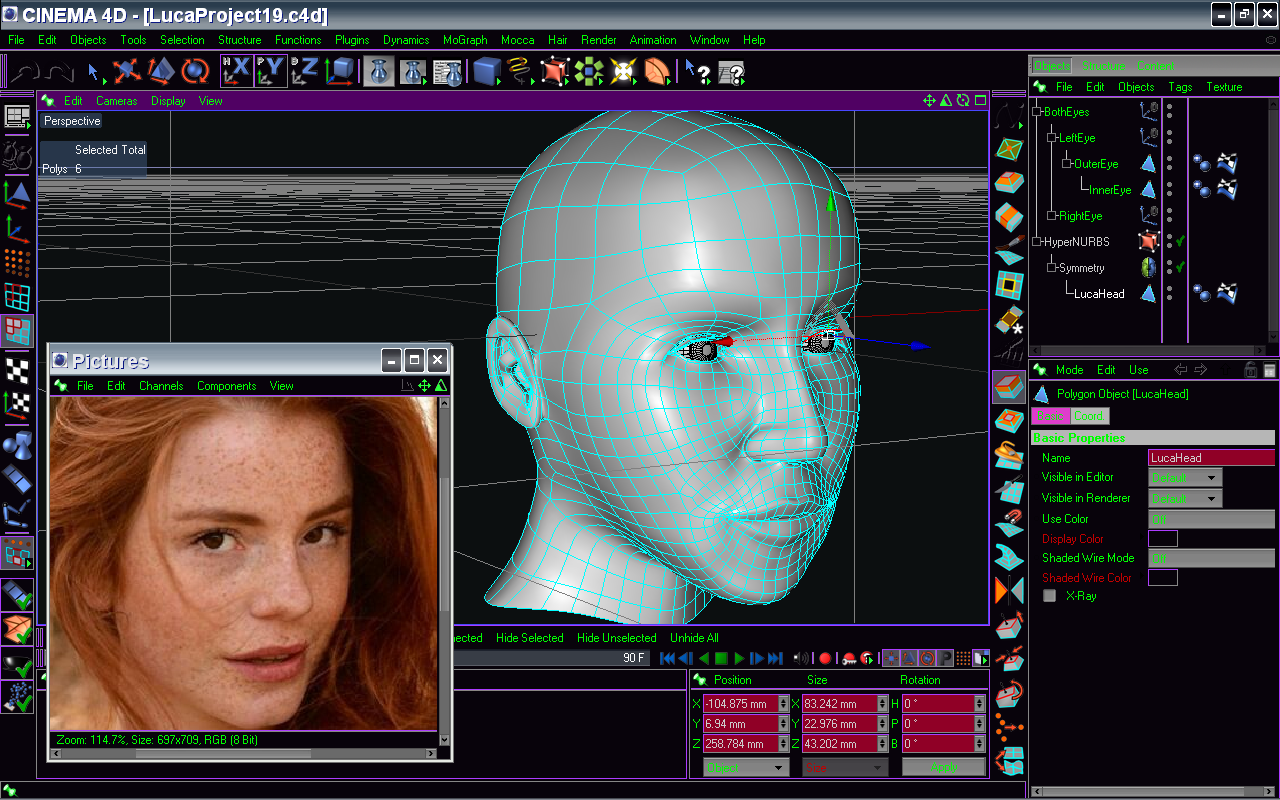
Task: Open the Visible in Renderer dropdown
Action: 1185,498
